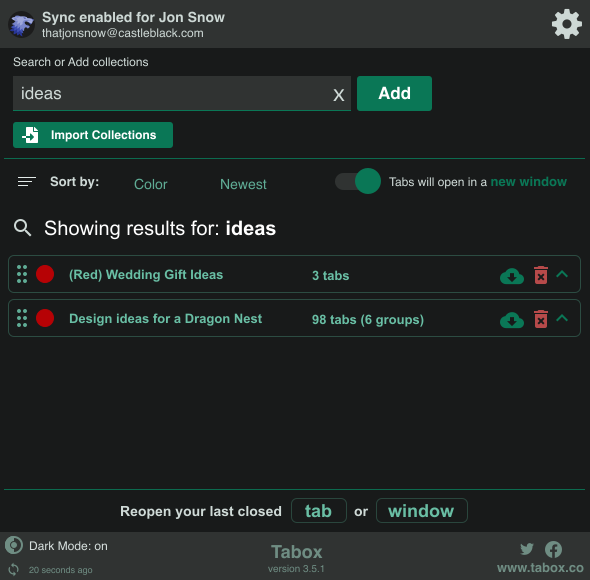
Task: Click the sync refresh icon
Action: point(14,569)
